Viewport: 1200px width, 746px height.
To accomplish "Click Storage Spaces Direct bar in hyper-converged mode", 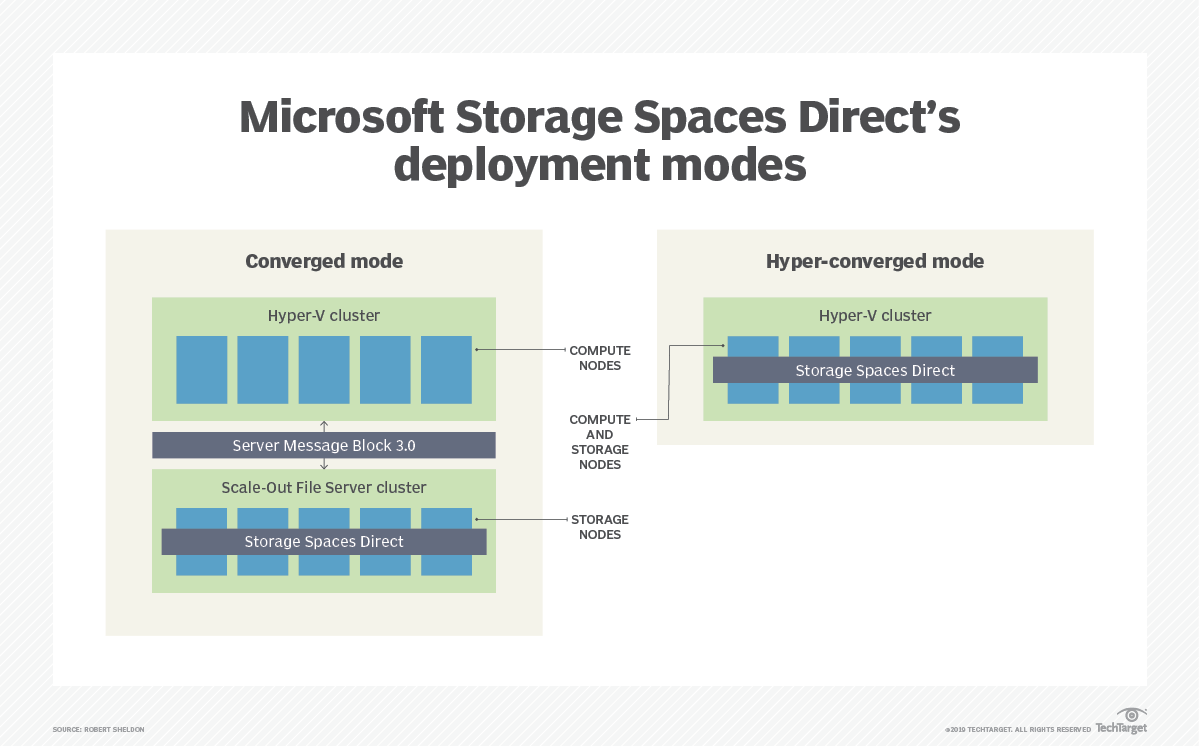I will [875, 370].
